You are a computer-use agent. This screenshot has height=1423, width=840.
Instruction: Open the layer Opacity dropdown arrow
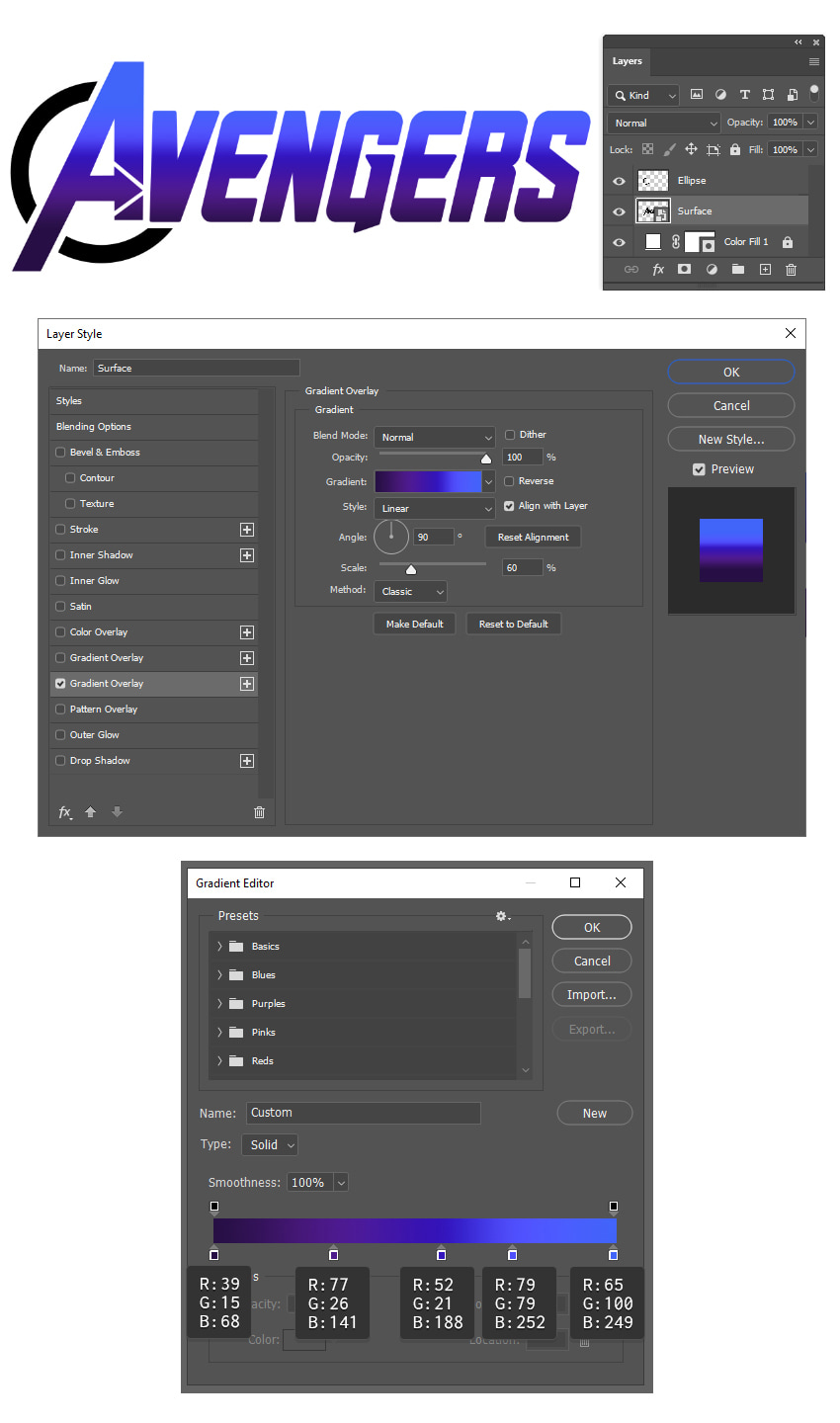pos(810,123)
